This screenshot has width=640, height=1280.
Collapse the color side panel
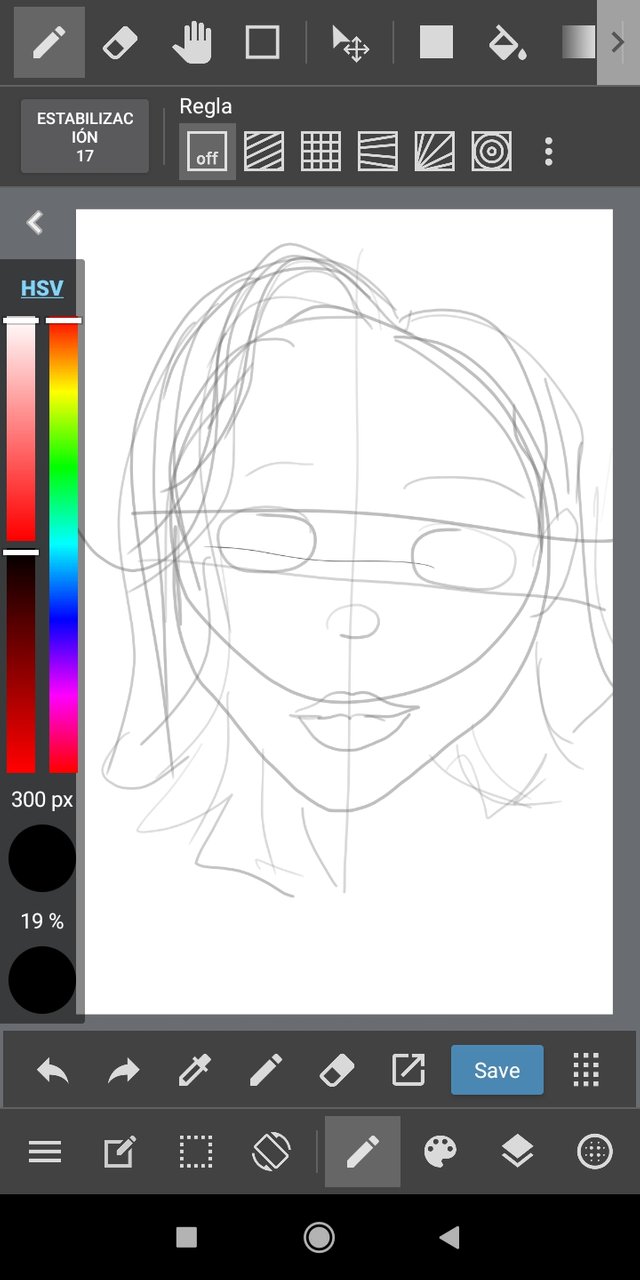tap(35, 223)
